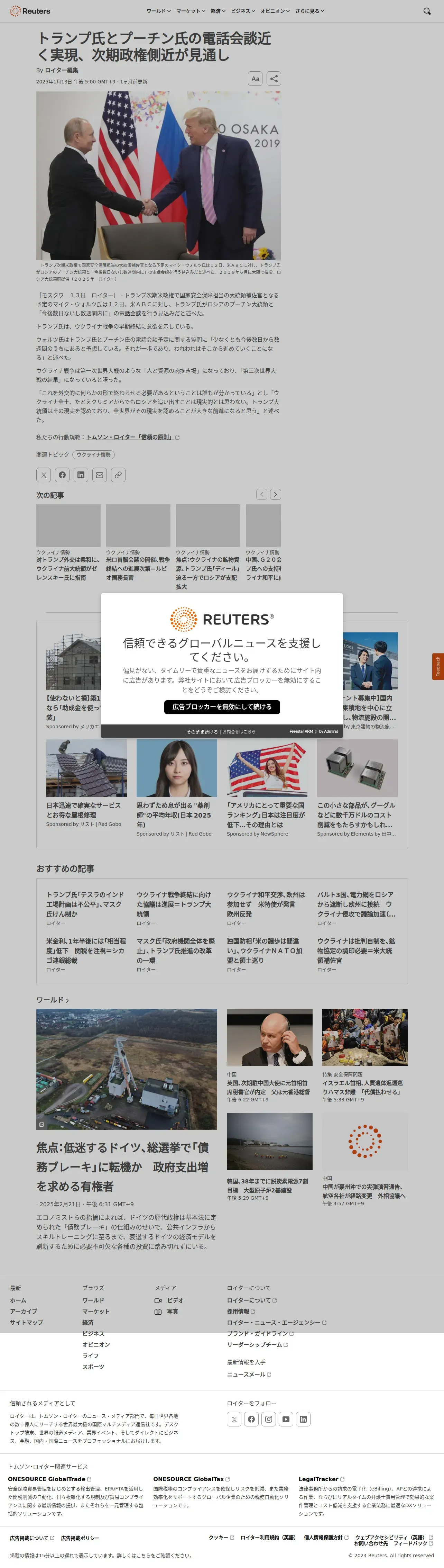Open the クッキー link at bottom
This screenshot has height=1568, width=444.
[221, 1538]
